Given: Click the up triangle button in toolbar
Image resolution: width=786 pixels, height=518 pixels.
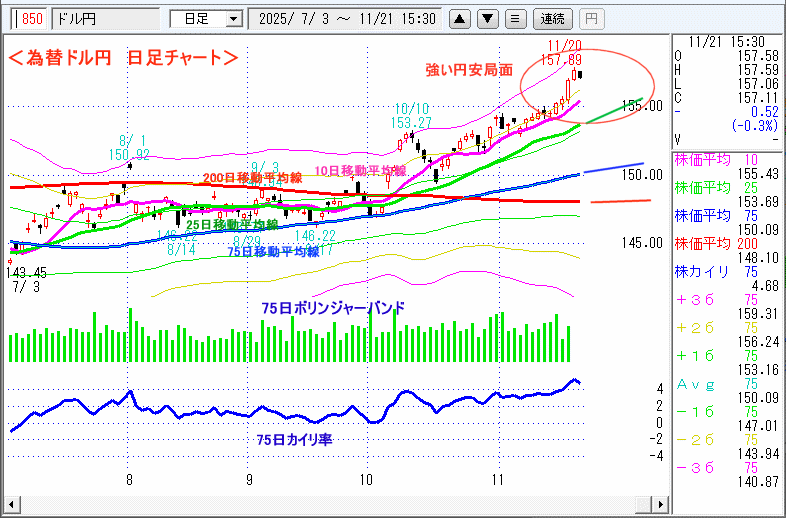Looking at the screenshot, I should coord(459,18).
